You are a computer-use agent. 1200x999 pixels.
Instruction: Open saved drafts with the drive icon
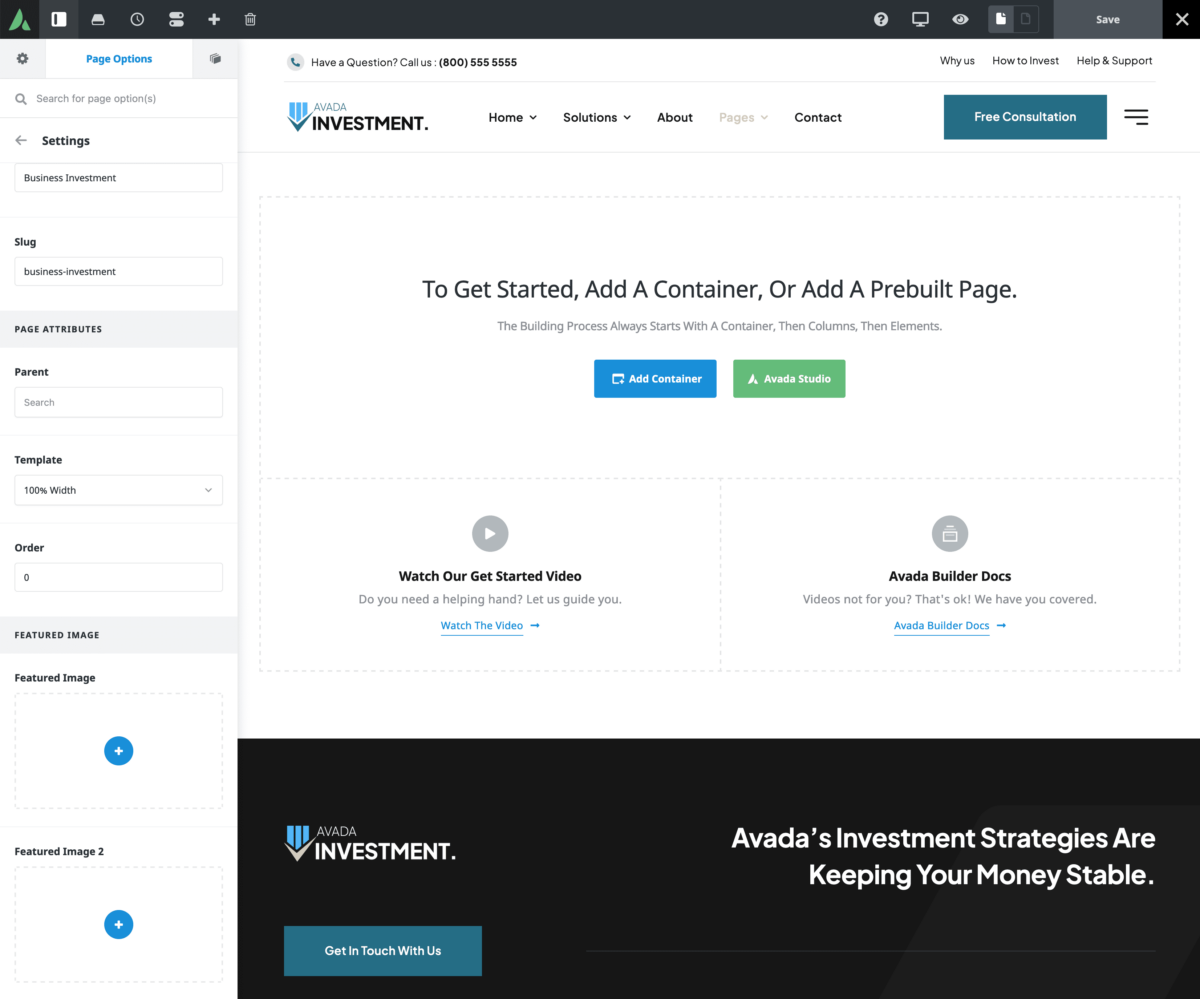pyautogui.click(x=97, y=19)
